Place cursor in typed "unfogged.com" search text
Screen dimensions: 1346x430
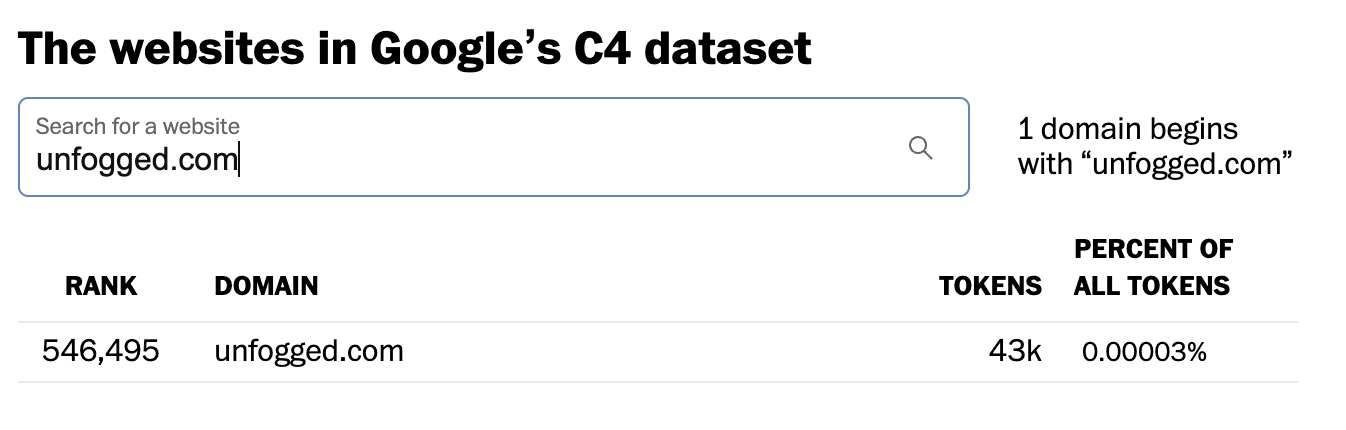pos(136,160)
